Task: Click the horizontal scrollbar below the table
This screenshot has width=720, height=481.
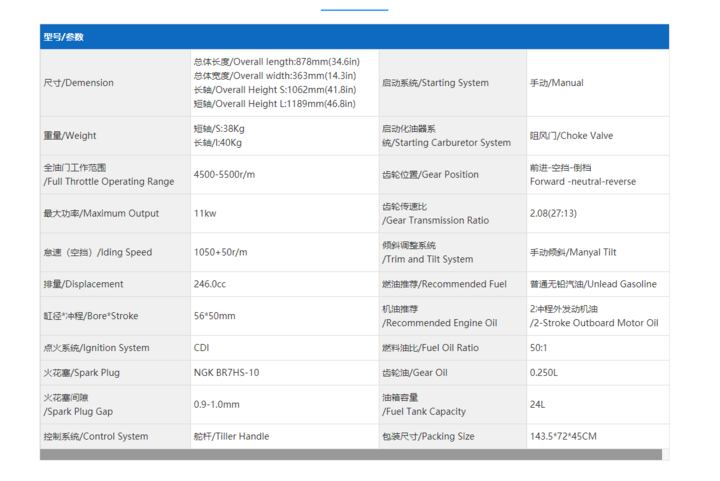Action: click(x=350, y=455)
